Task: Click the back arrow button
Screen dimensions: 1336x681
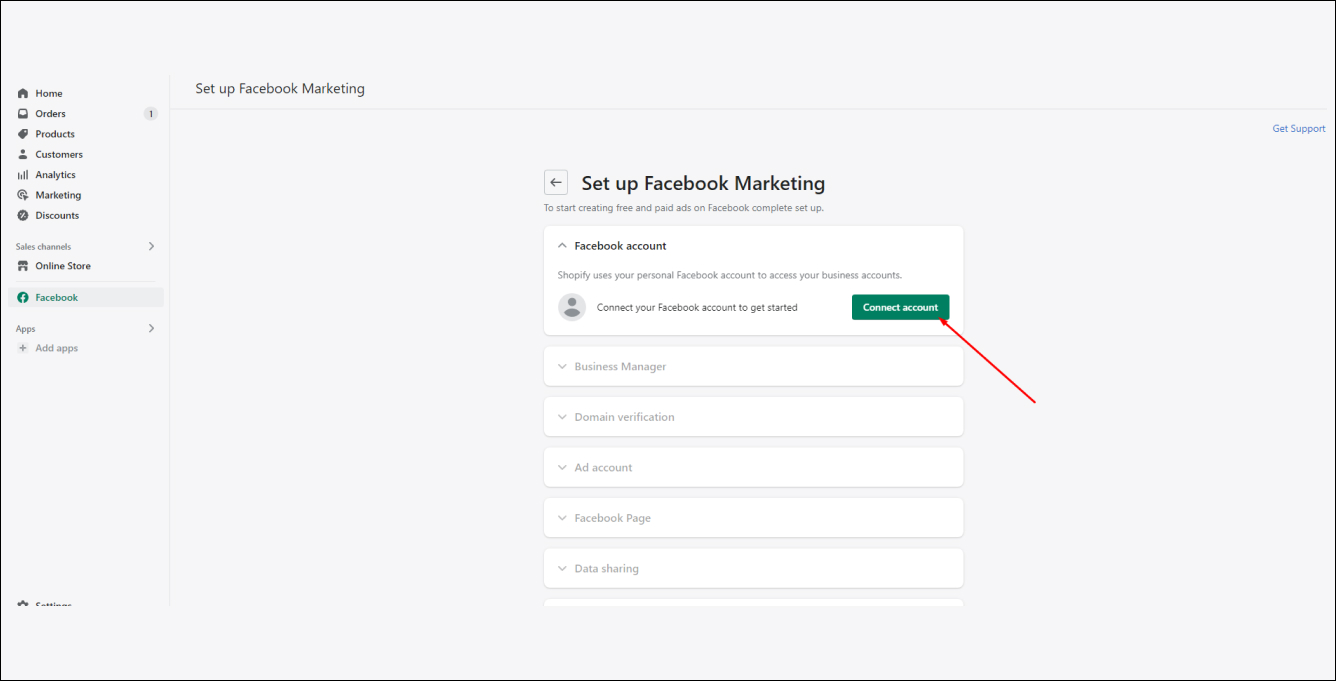Action: [x=556, y=183]
